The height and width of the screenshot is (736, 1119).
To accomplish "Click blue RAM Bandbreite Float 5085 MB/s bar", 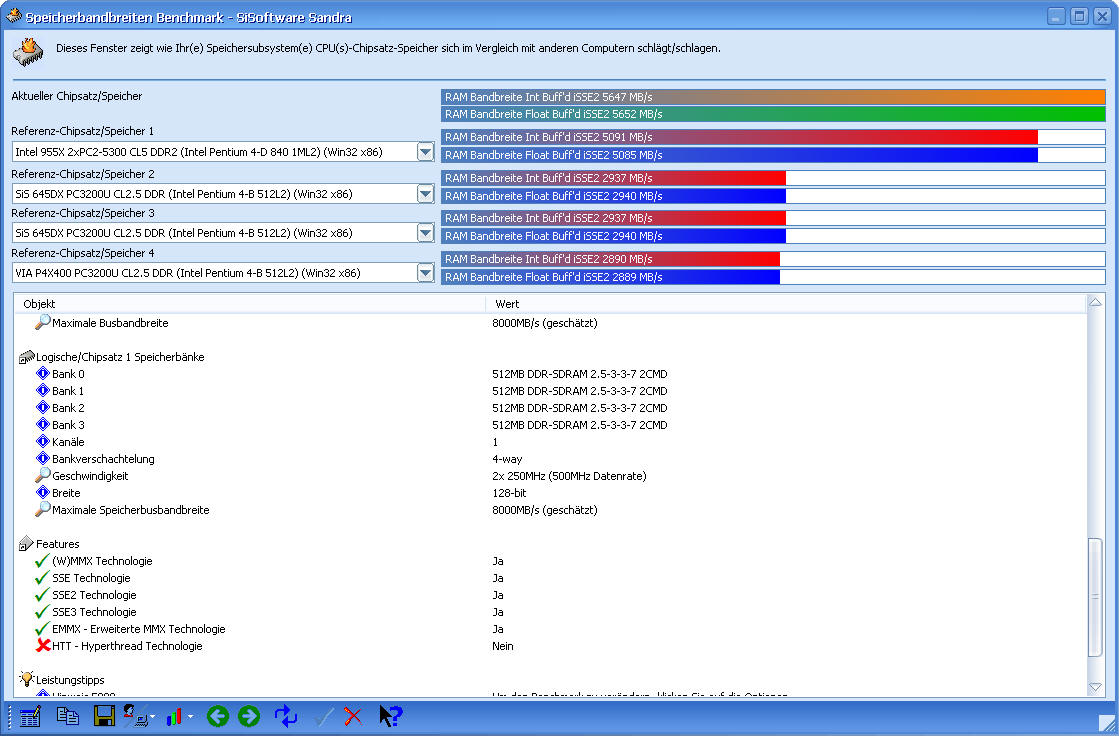I will click(x=739, y=155).
